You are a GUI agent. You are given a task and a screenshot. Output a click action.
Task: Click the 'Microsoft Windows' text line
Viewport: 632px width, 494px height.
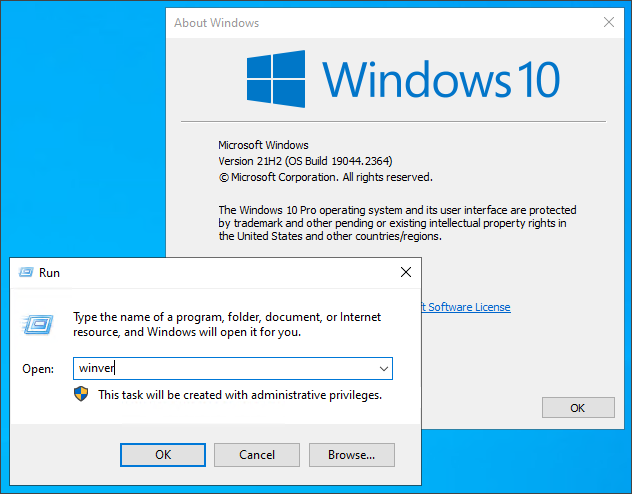[x=263, y=145]
